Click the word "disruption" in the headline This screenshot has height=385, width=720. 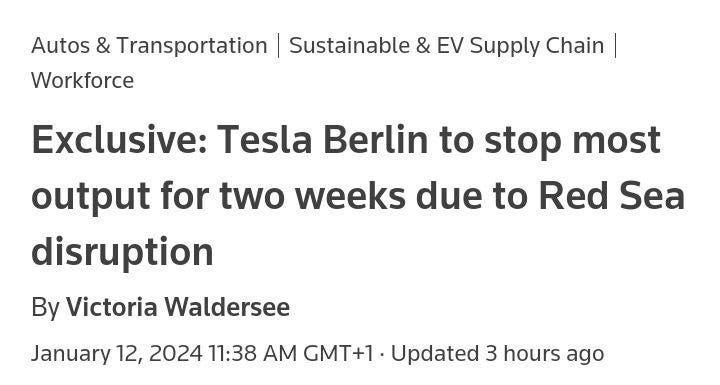pos(122,252)
